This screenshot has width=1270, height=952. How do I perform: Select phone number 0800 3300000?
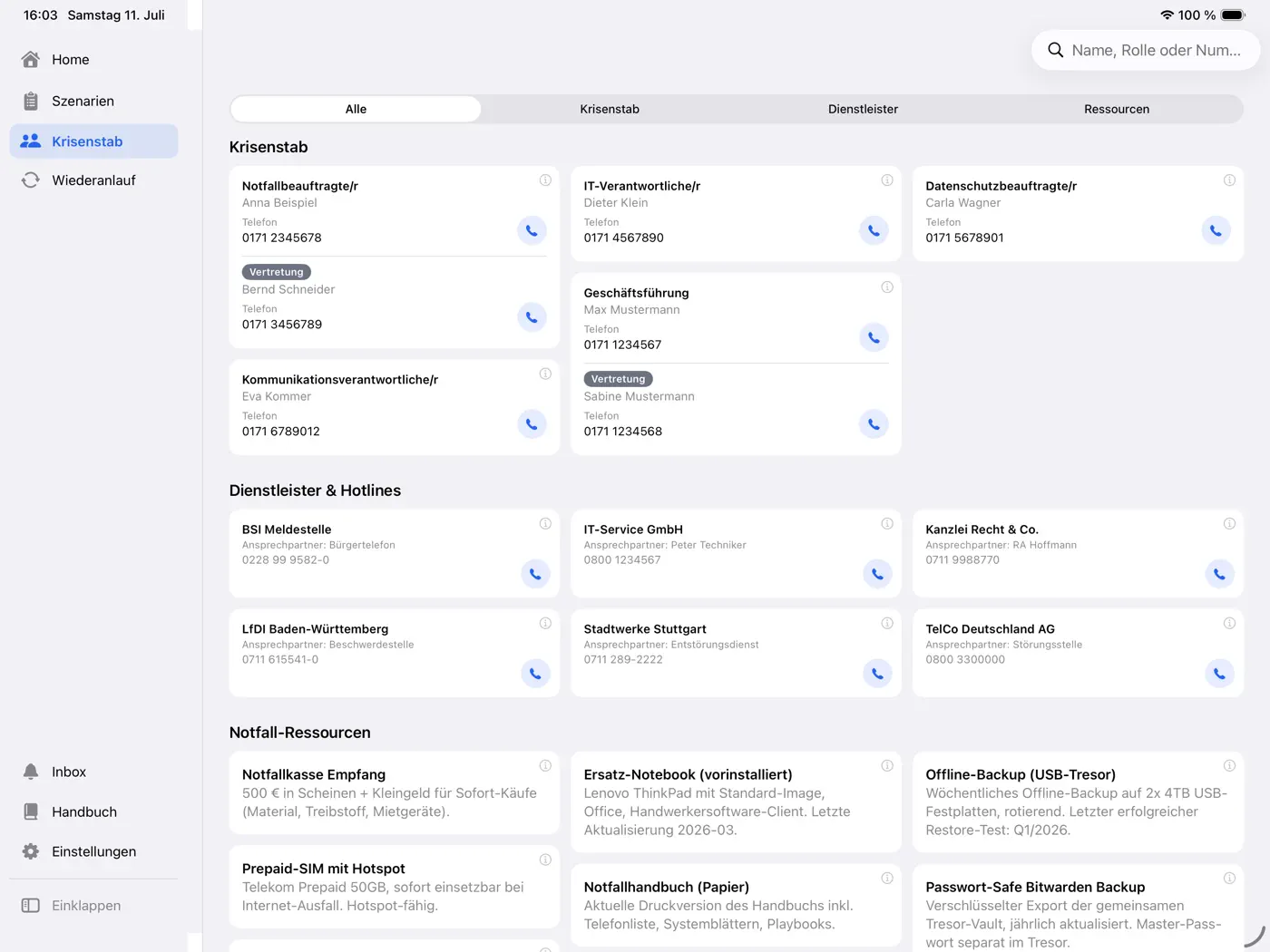coord(965,659)
